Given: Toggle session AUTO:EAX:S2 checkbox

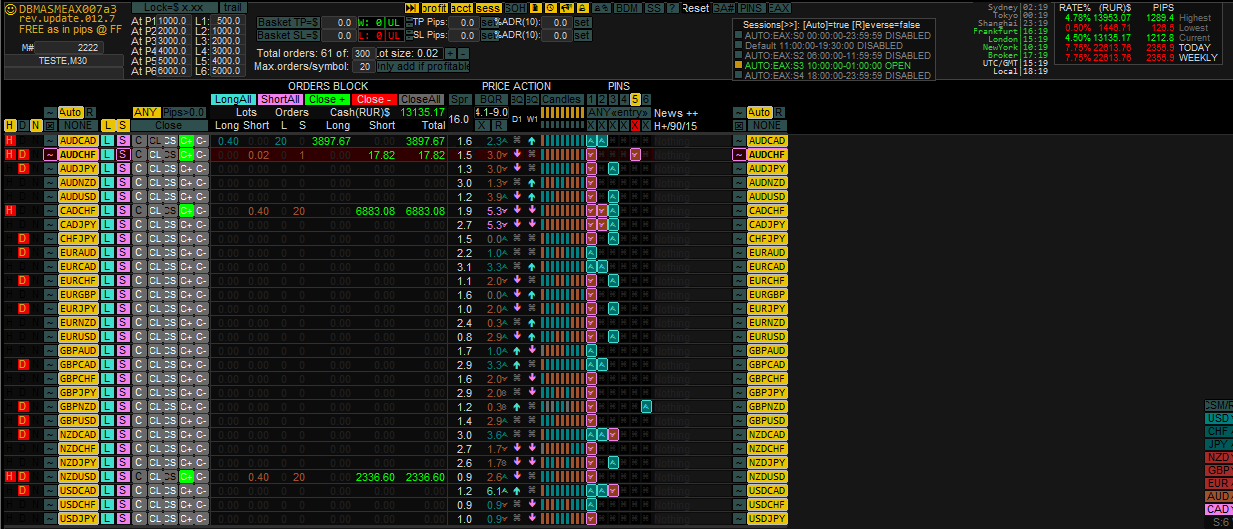Looking at the screenshot, I should coord(739,55).
